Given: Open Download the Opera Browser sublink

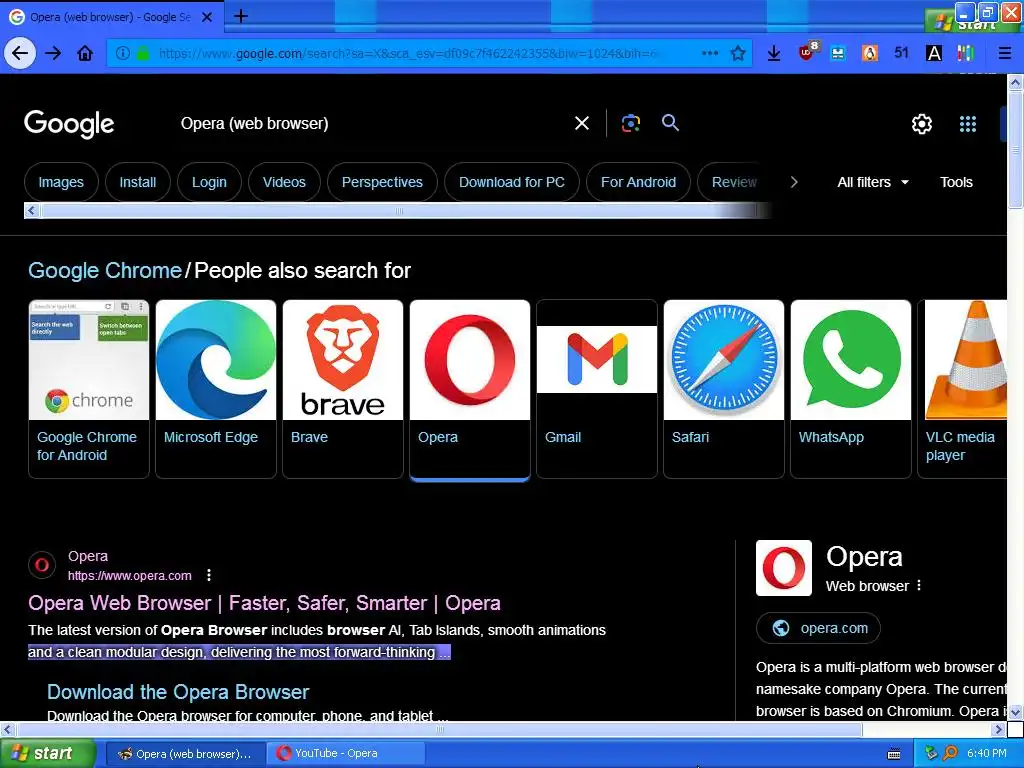Looking at the screenshot, I should point(178,692).
